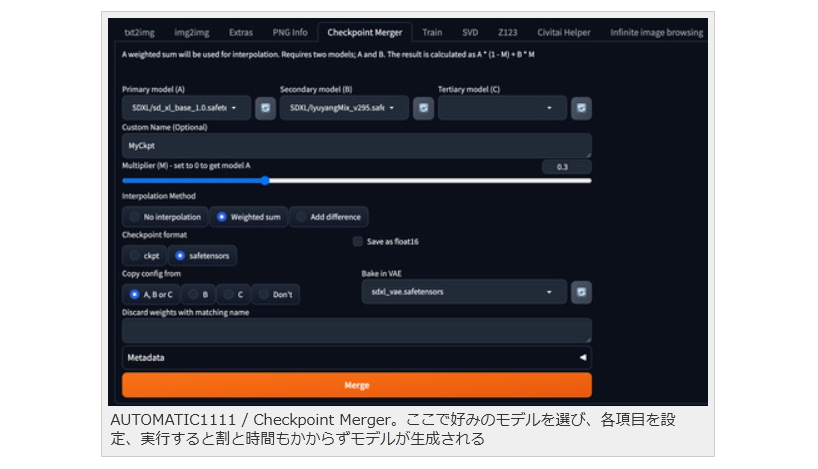Expand the Metadata section

(356, 357)
